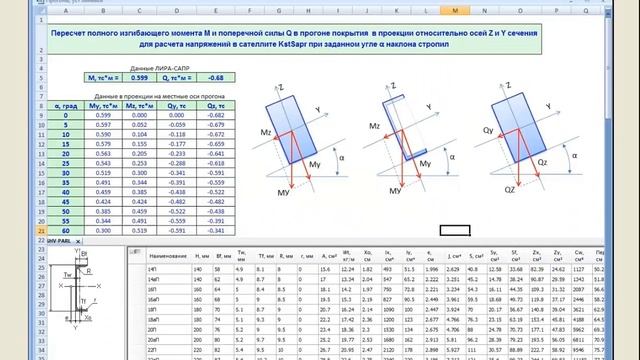This screenshot has width=640, height=360.
Task: Click moment input value 0.599 in row 5
Action: tap(139, 78)
